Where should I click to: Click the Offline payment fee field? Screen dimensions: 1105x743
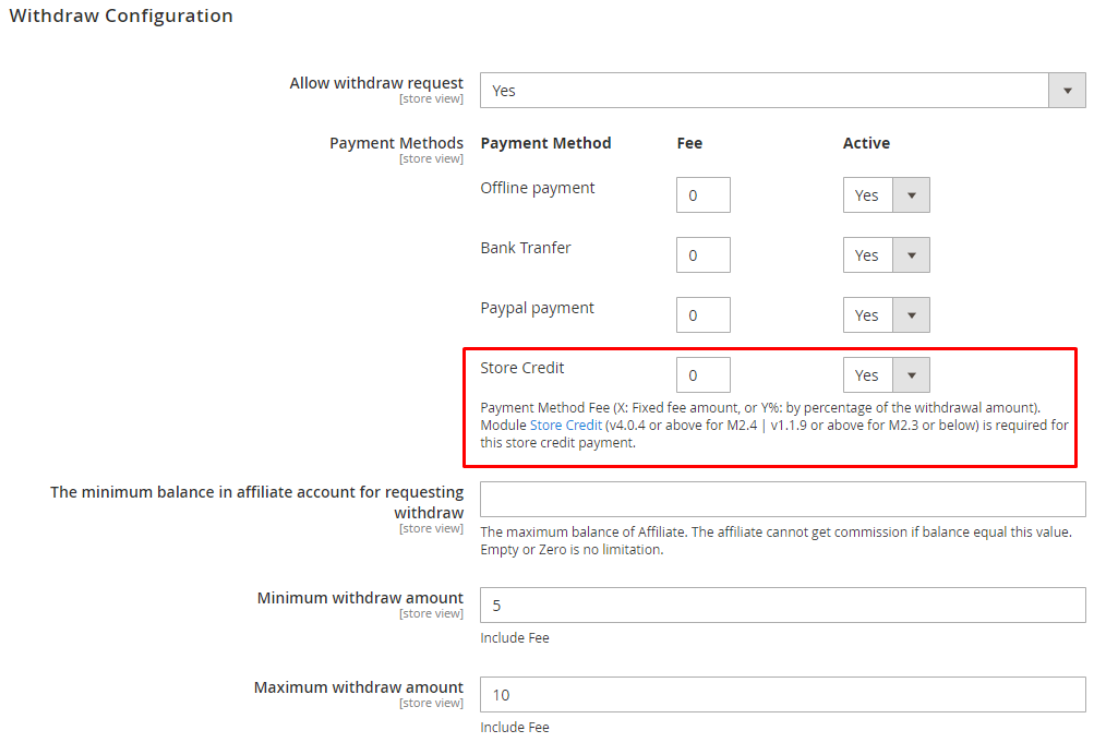click(703, 195)
